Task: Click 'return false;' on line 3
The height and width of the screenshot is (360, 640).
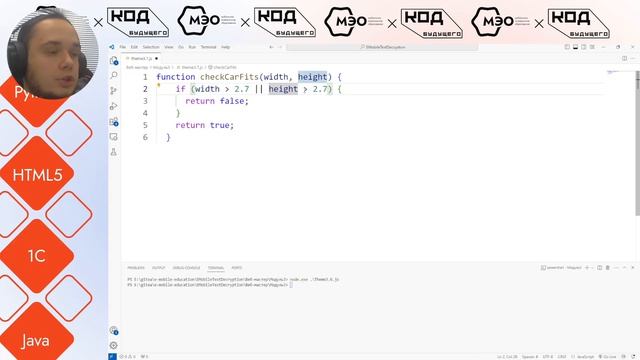Action: click(x=217, y=101)
